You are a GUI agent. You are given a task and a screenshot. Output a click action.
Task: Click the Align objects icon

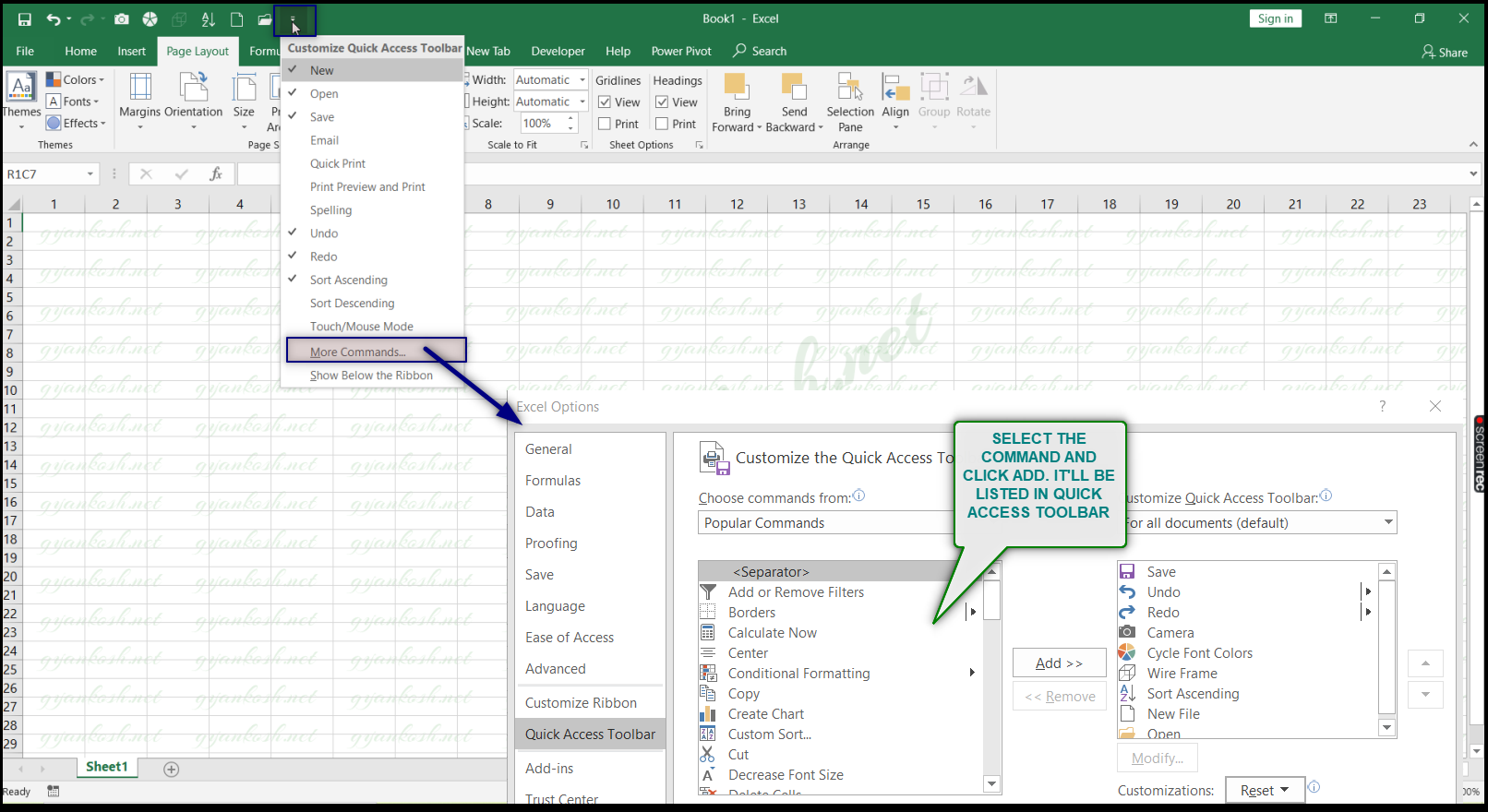tap(895, 87)
